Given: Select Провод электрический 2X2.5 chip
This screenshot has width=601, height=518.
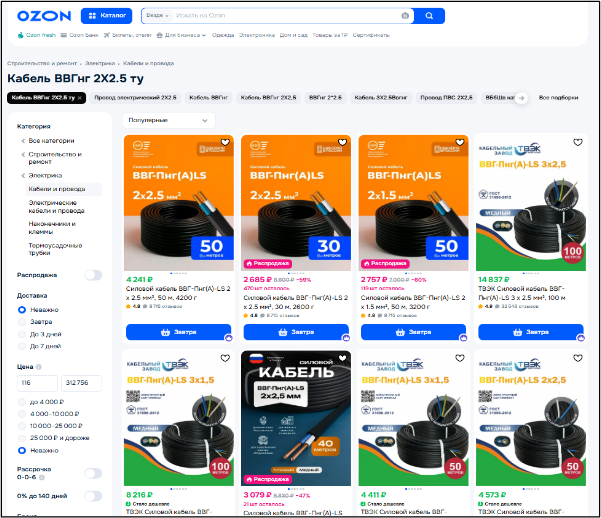Looking at the screenshot, I should pyautogui.click(x=135, y=98).
